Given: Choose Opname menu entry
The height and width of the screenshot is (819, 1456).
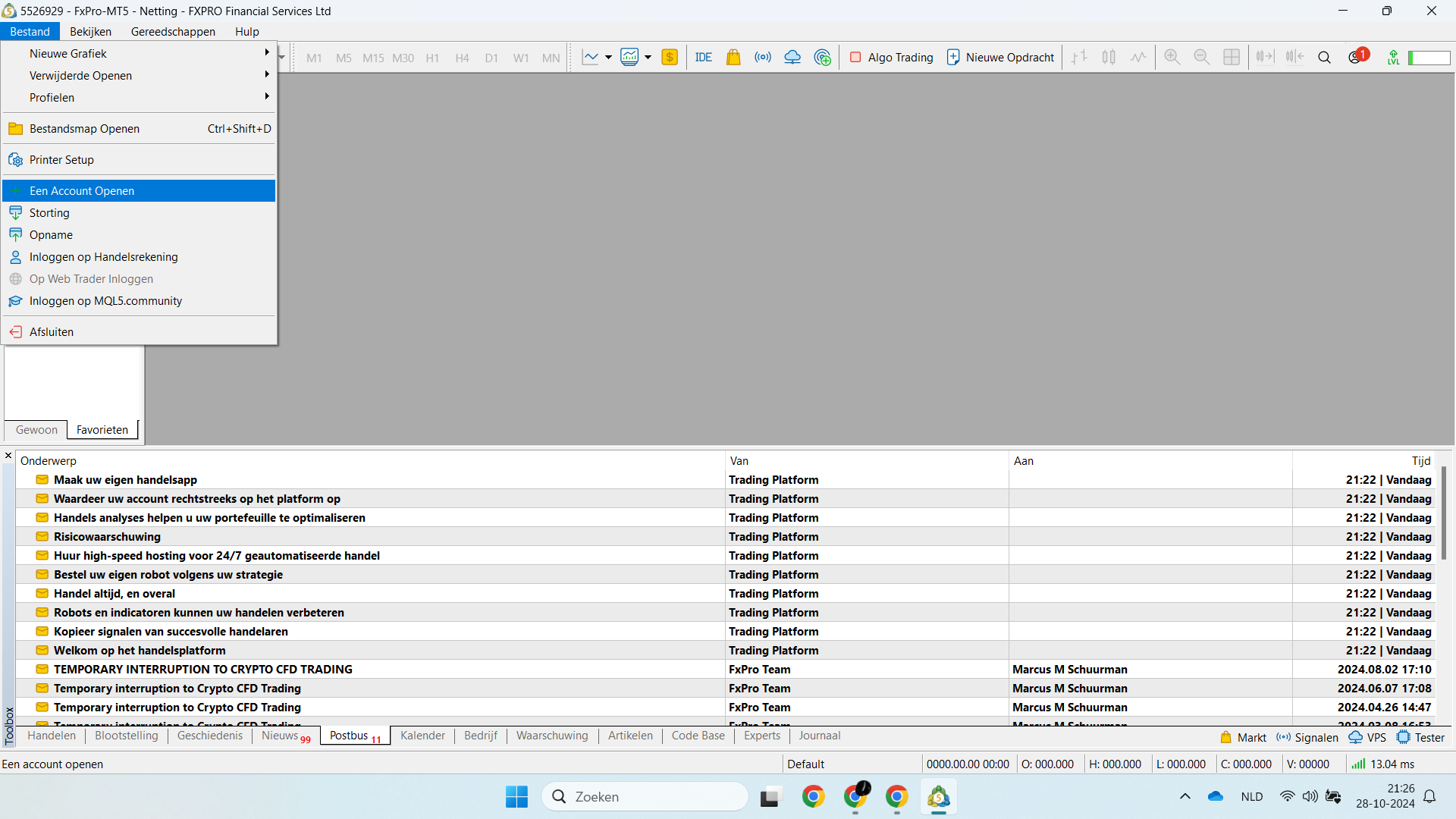Looking at the screenshot, I should (139, 234).
